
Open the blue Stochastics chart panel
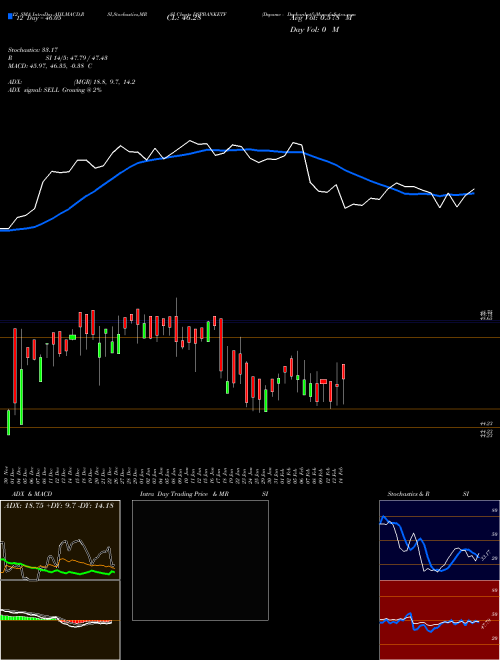(x=439, y=540)
